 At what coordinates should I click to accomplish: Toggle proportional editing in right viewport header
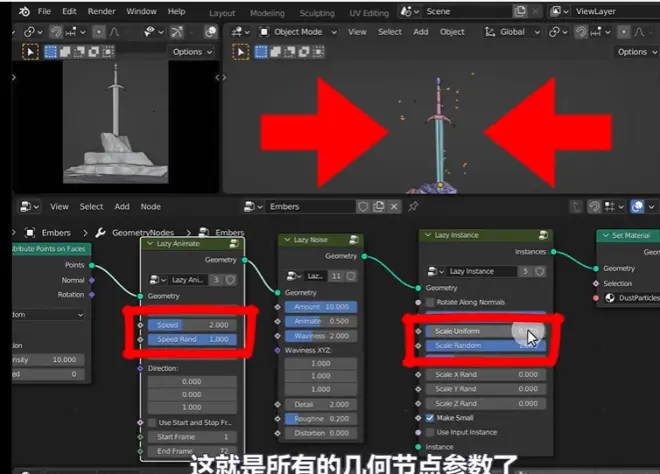[x=624, y=32]
